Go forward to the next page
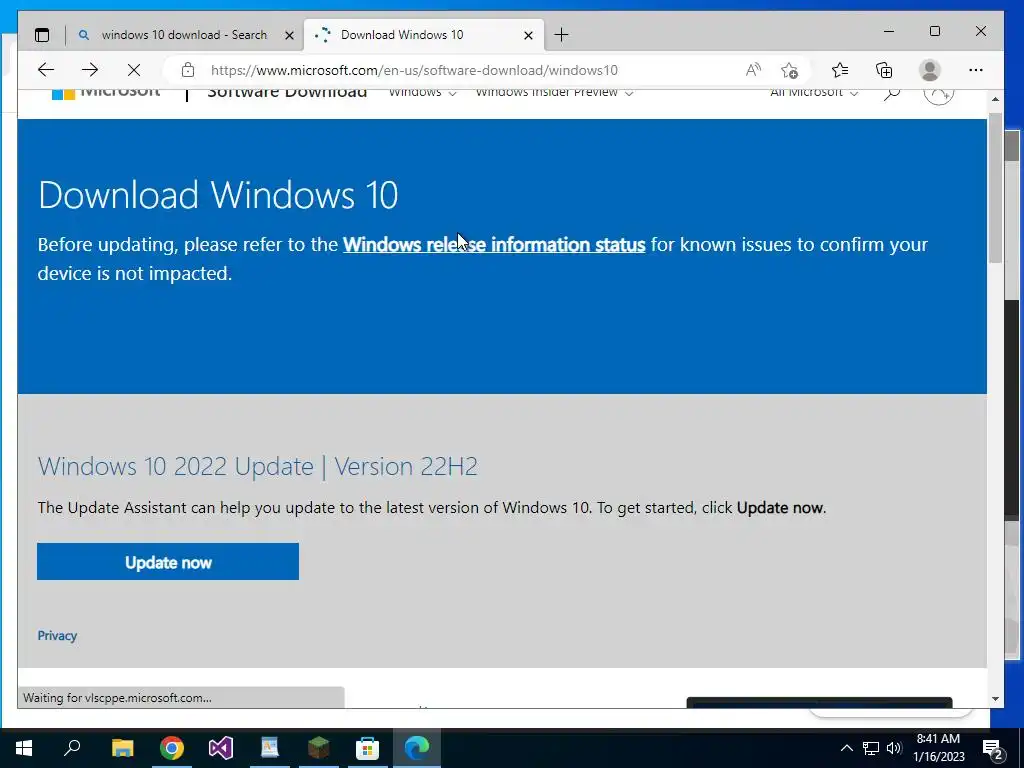Screen dimensions: 1024x768 coord(90,70)
